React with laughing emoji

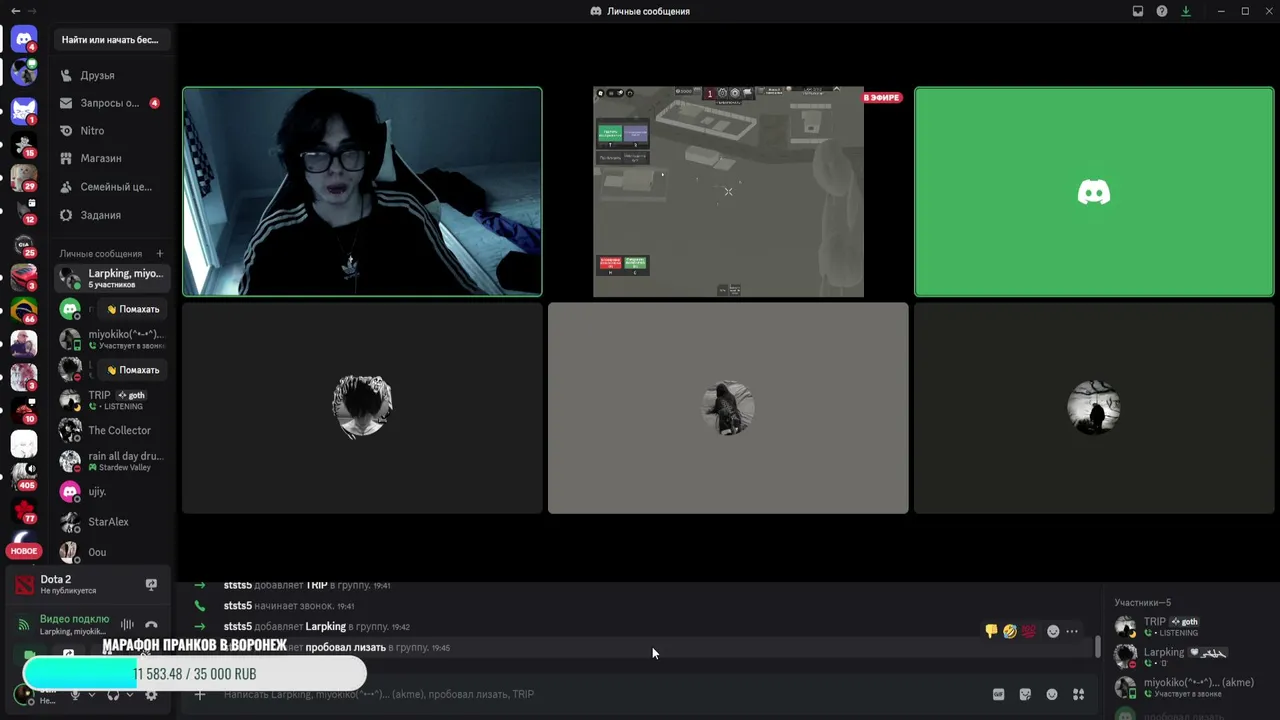(x=1010, y=631)
